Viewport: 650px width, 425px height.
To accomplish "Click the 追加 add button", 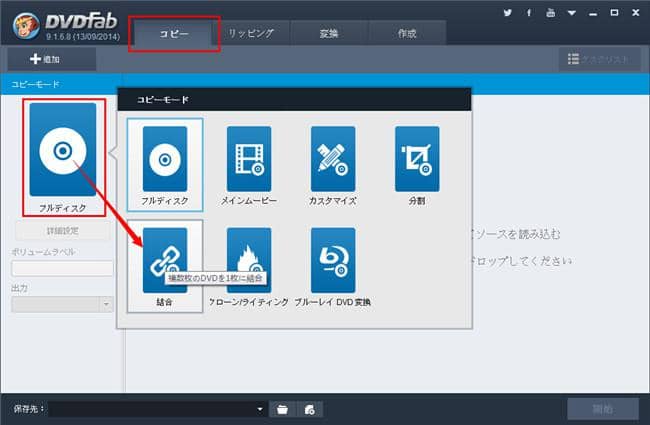I will 52,59.
